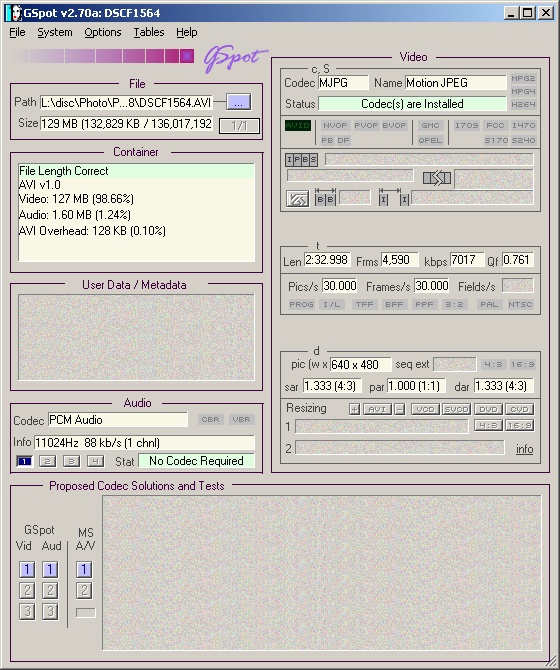The width and height of the screenshot is (560, 670).
Task: Click MS A/V test 2 button
Action: click(84, 591)
